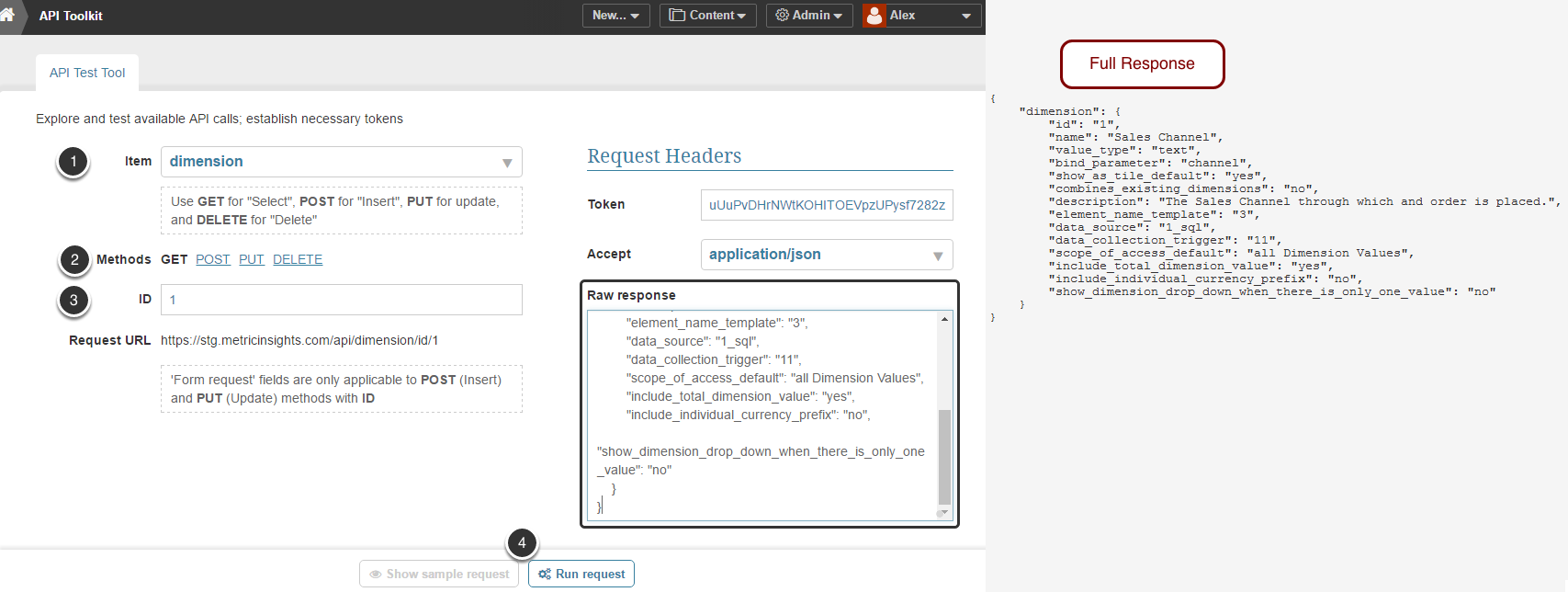Click the "description" line in Full Response
Viewport: 1568px width, 592px height.
pos(1304,201)
